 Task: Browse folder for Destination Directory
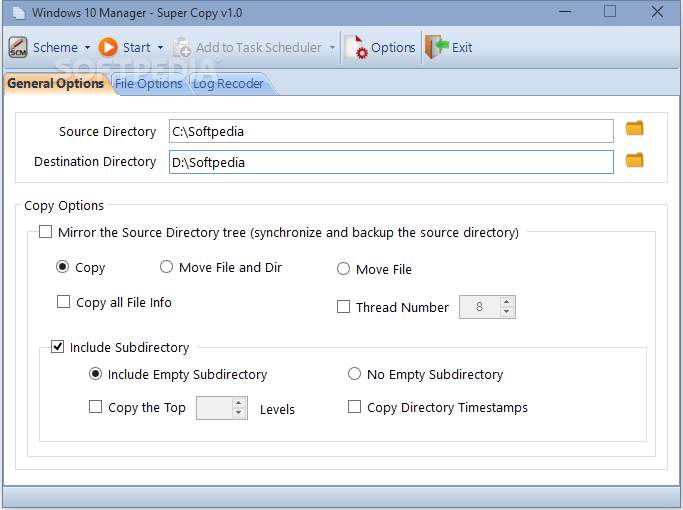coord(634,160)
